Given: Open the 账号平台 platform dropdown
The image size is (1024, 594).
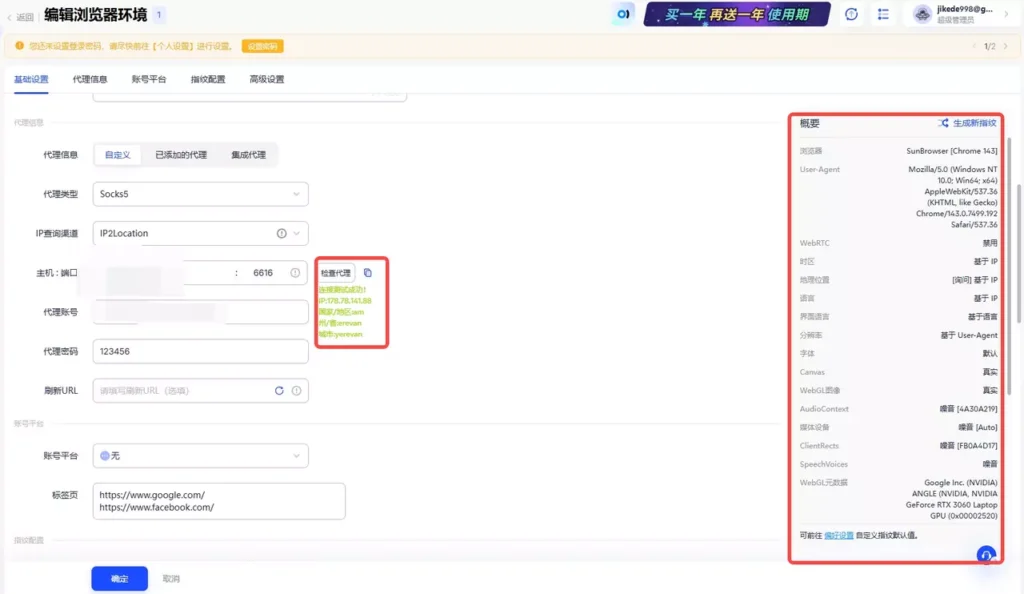Looking at the screenshot, I should tap(200, 454).
